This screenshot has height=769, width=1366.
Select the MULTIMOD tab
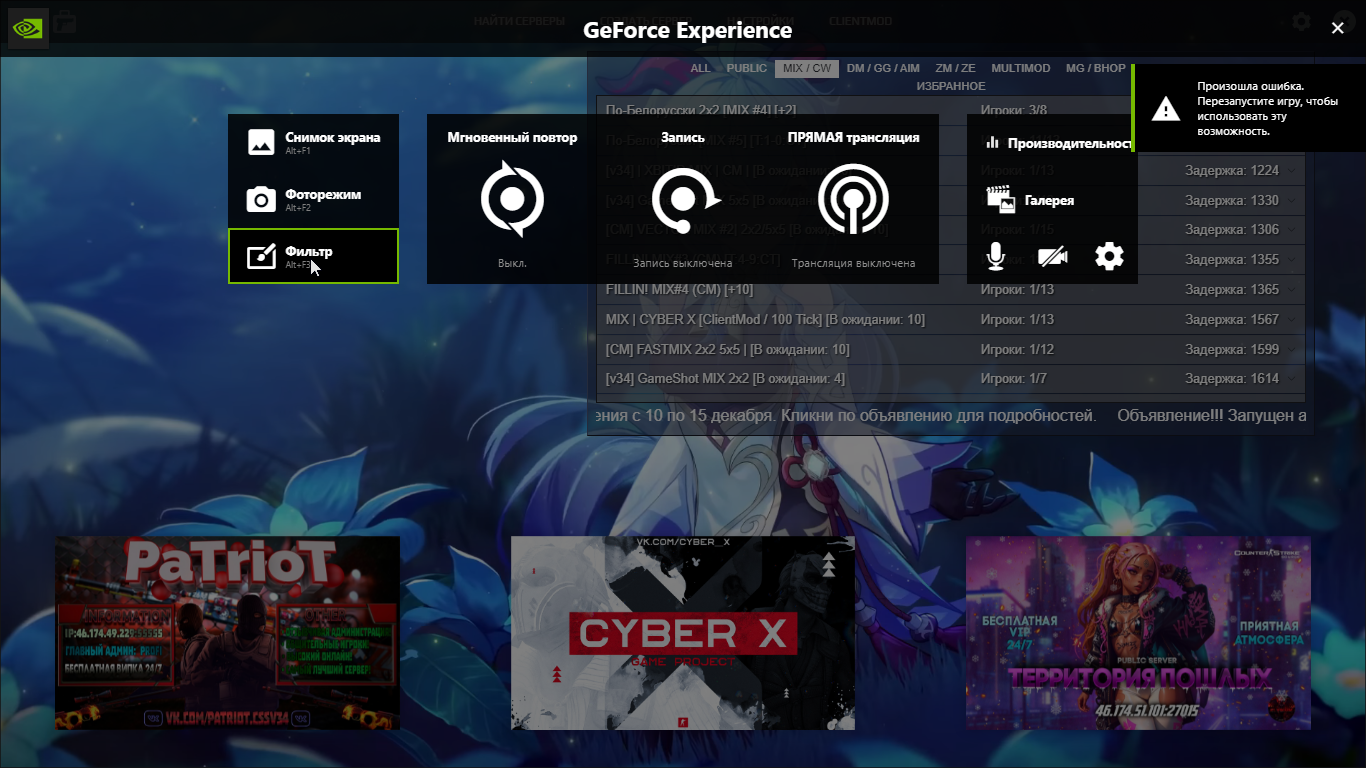tap(1021, 68)
